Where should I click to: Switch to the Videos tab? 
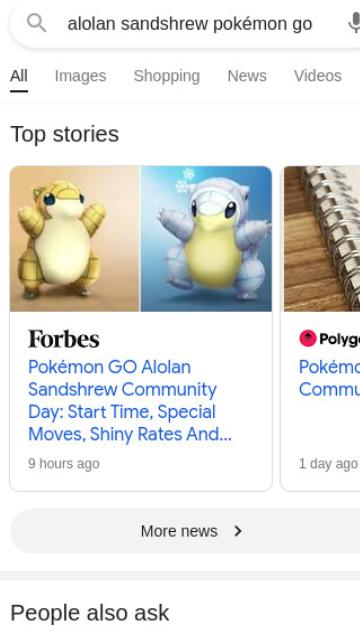click(x=318, y=76)
